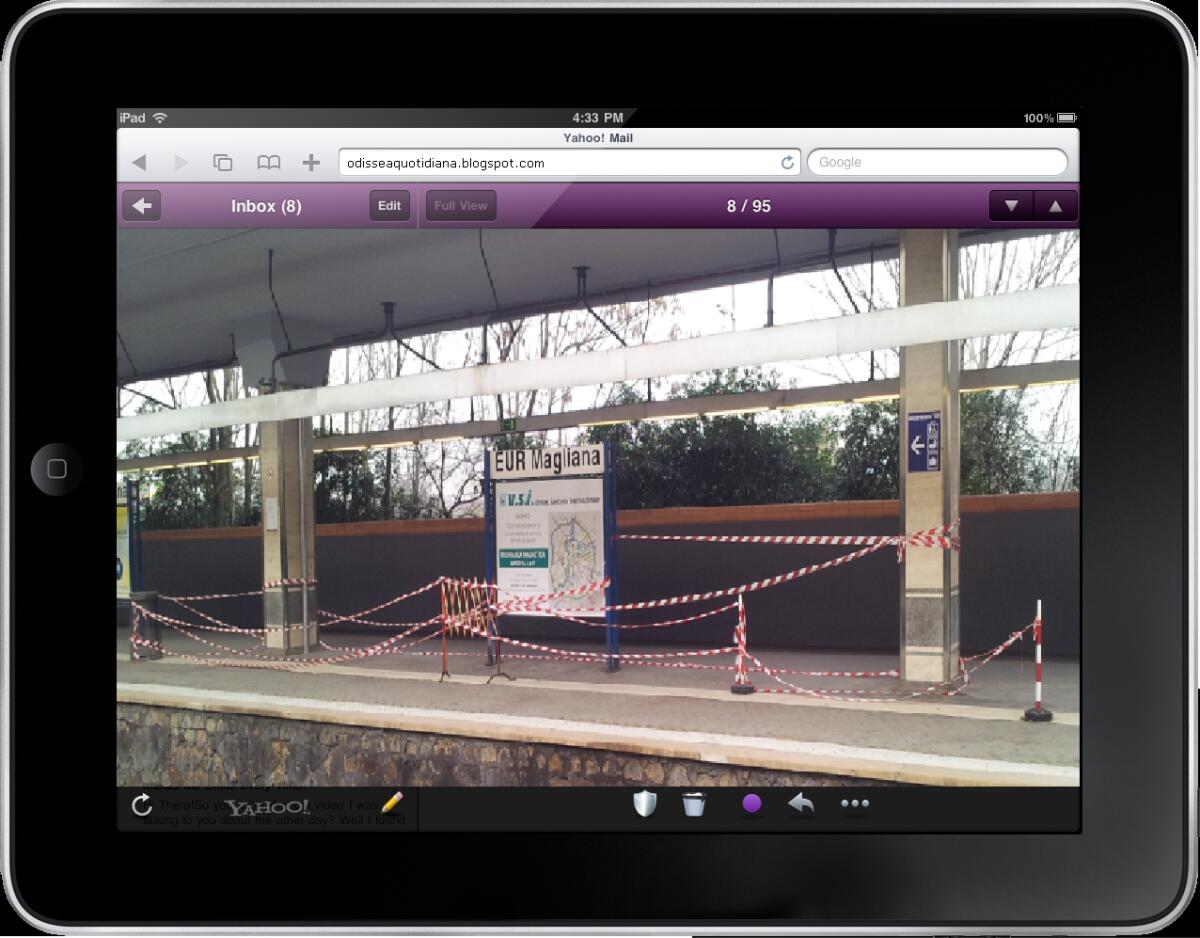
Task: Click the shield spam icon
Action: 645,804
